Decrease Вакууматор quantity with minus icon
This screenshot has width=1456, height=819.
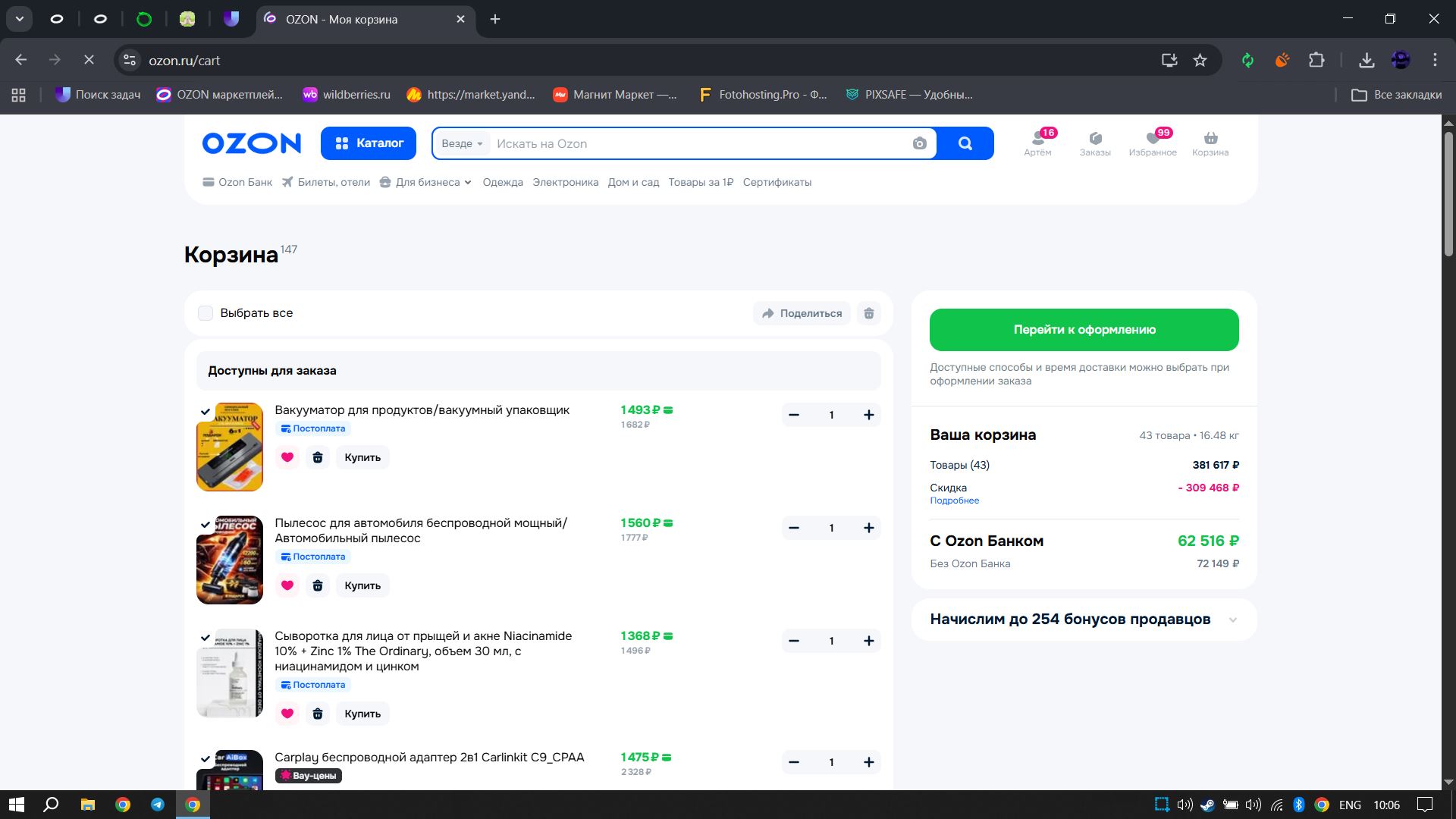[x=794, y=415]
